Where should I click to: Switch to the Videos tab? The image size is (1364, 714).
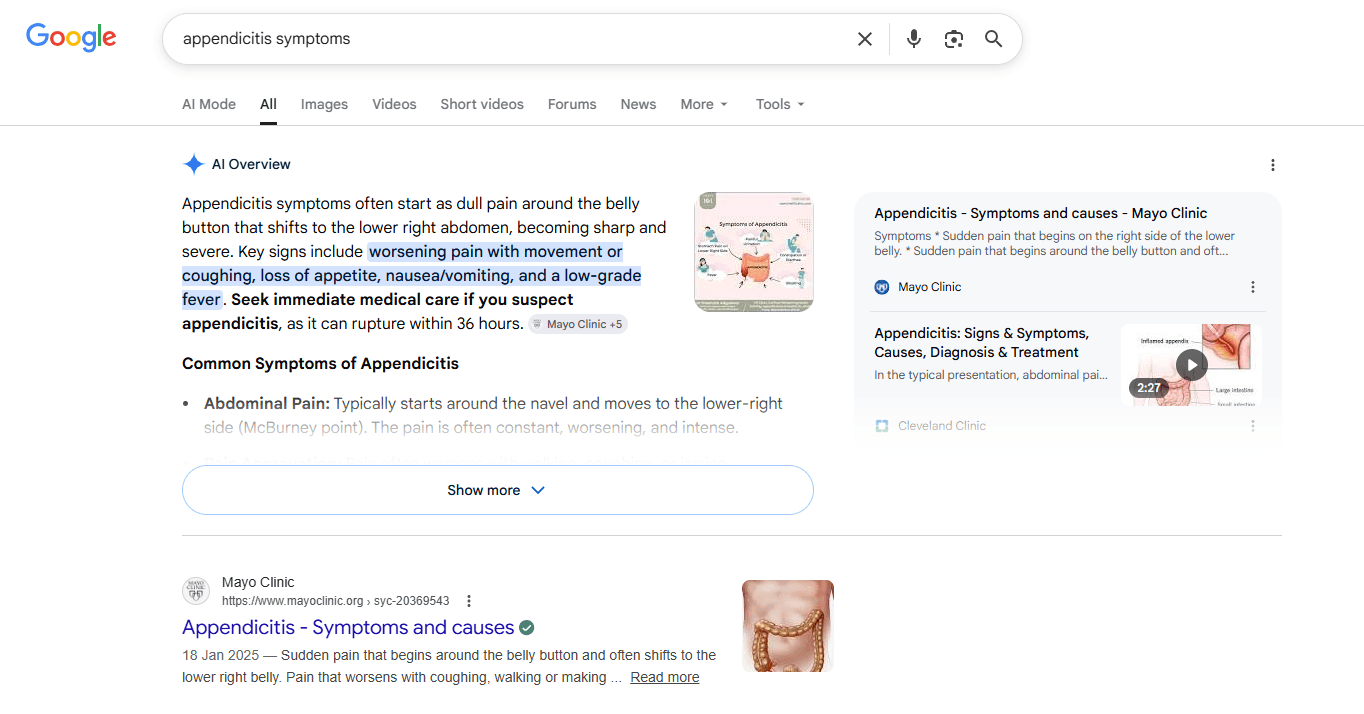(x=394, y=104)
